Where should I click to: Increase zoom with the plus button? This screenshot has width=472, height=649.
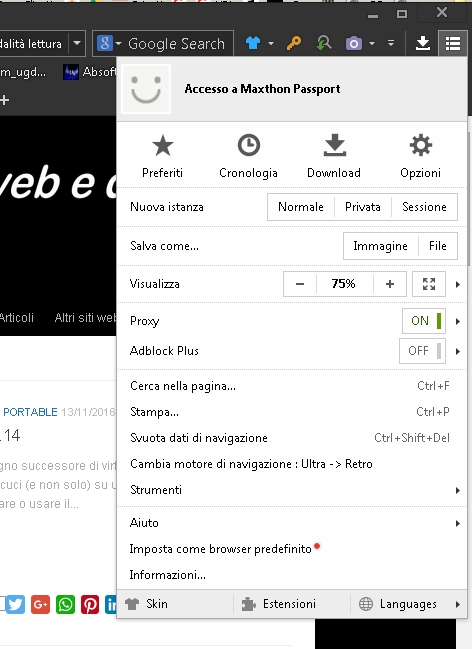tap(390, 284)
